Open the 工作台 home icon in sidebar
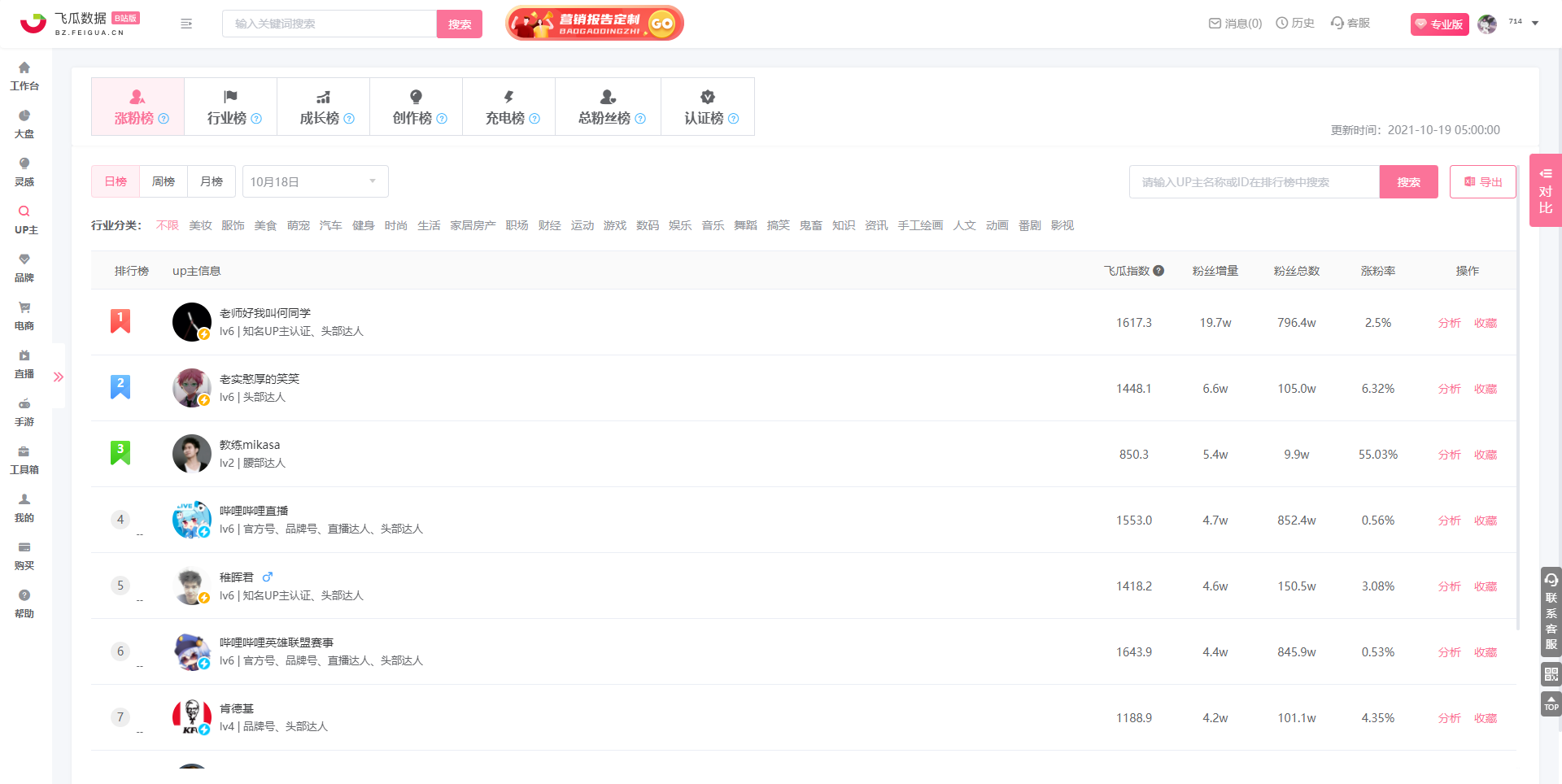This screenshot has height=784, width=1562. point(24,68)
